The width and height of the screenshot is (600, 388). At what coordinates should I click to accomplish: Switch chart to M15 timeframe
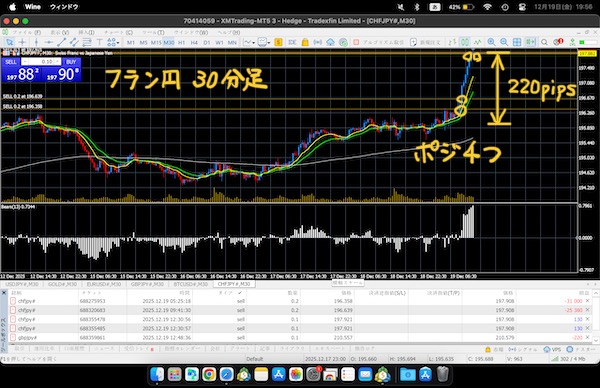[x=156, y=42]
